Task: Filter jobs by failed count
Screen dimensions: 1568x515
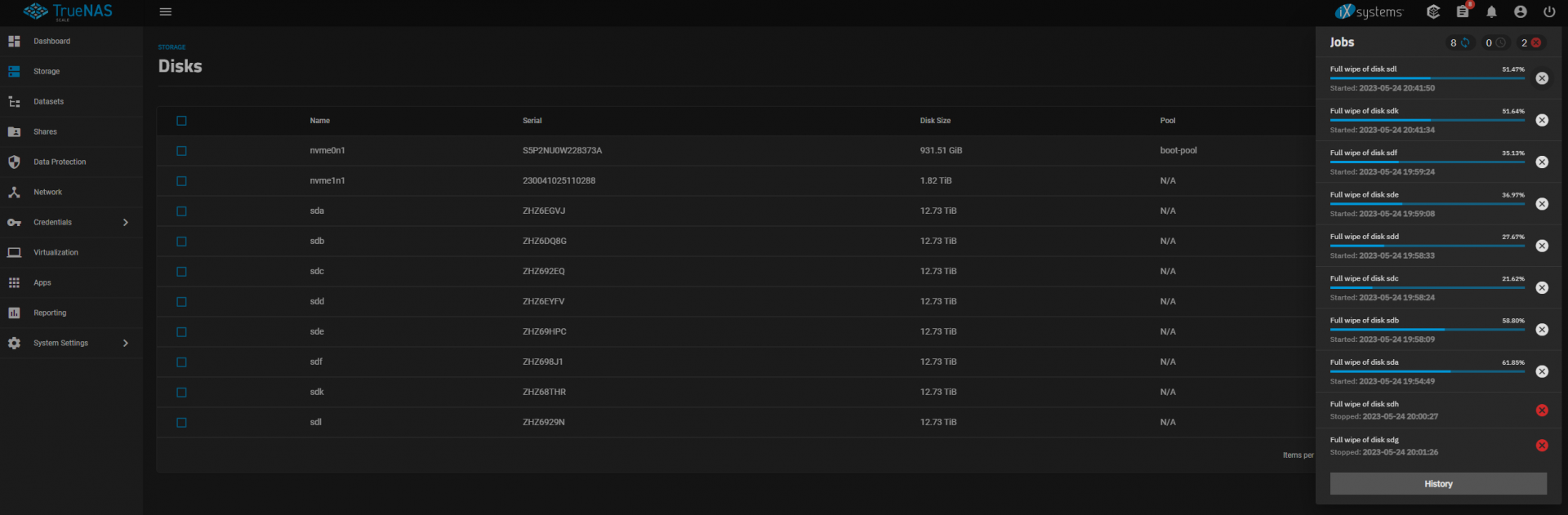Action: (1531, 42)
